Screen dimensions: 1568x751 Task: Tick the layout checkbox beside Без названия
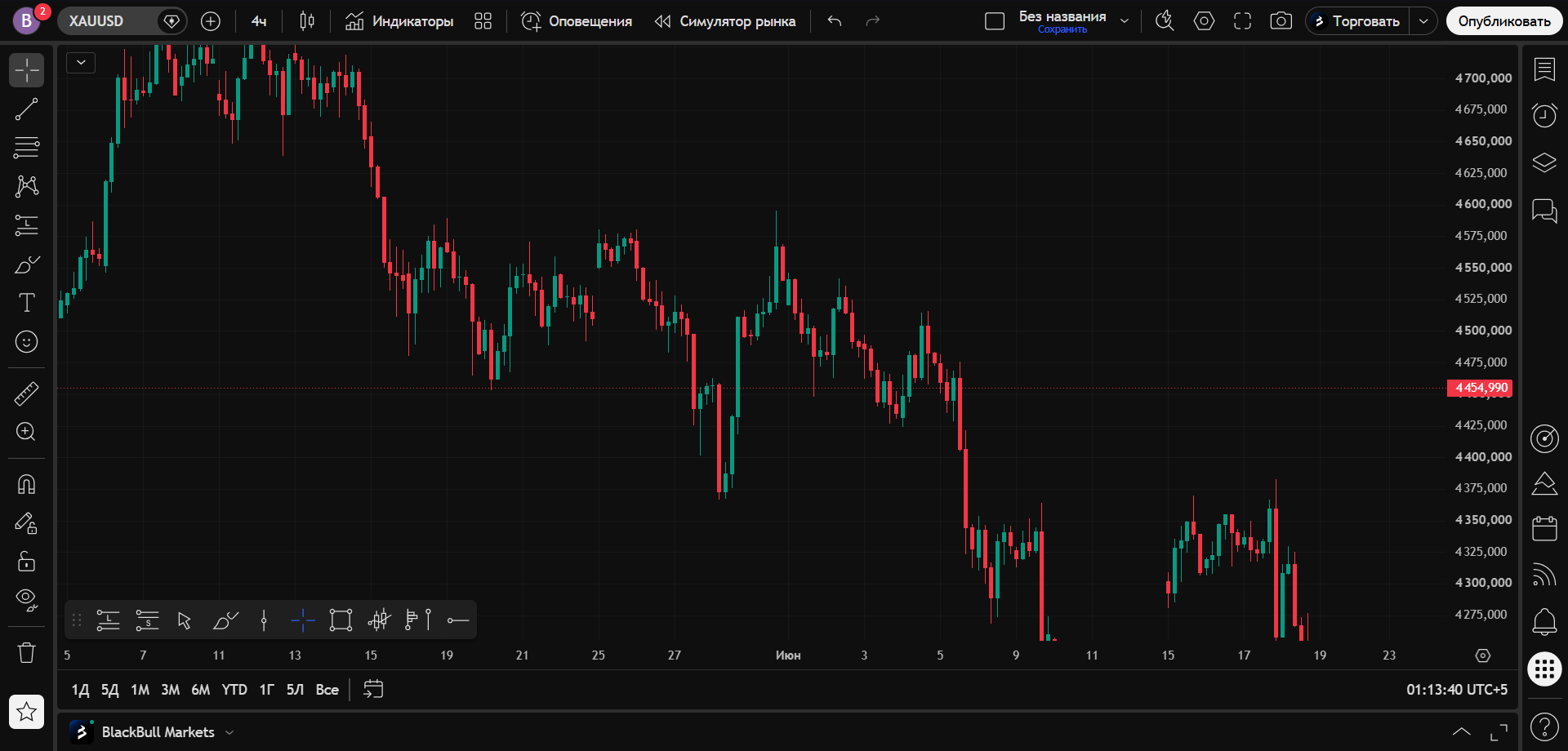tap(995, 21)
